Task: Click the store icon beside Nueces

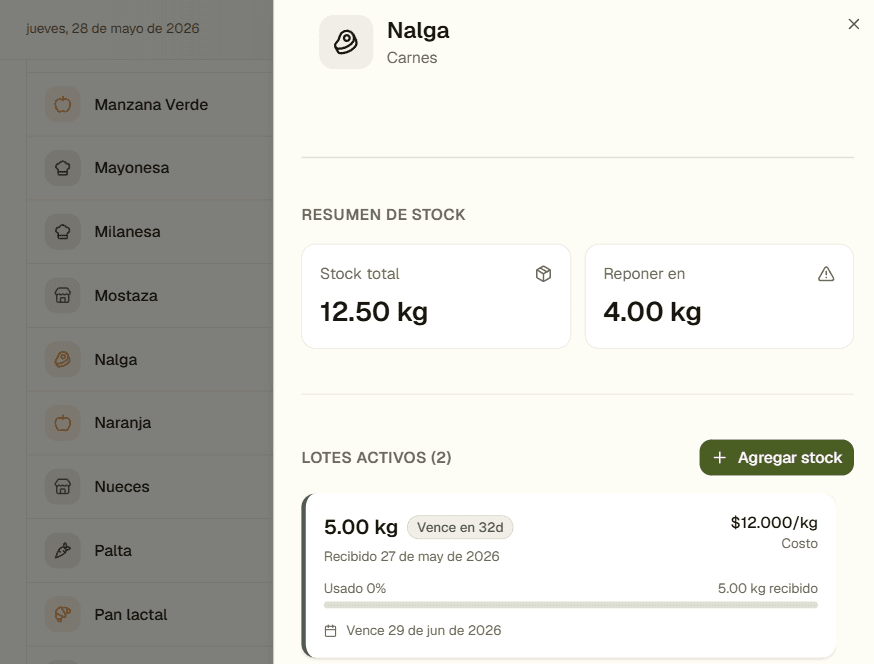Action: coord(62,487)
